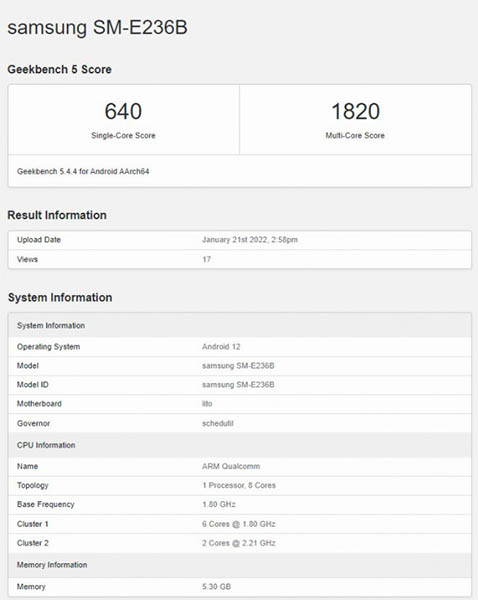Click '2 Cores @ 2.21 GHz' value
The height and width of the screenshot is (600, 478).
point(239,543)
